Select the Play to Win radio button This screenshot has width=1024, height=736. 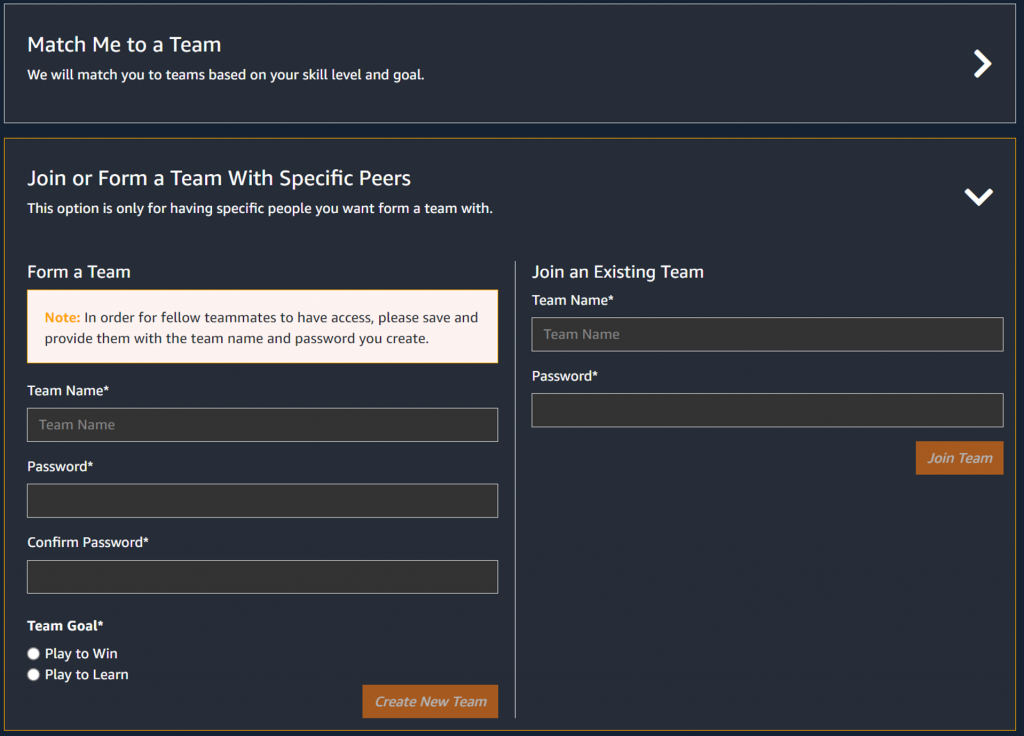click(33, 654)
